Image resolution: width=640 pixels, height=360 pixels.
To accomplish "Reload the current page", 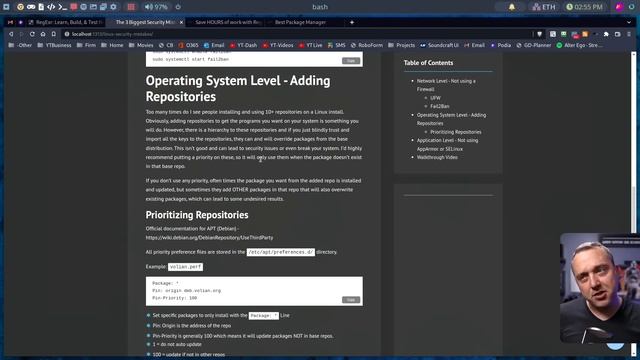I will tap(32, 34).
